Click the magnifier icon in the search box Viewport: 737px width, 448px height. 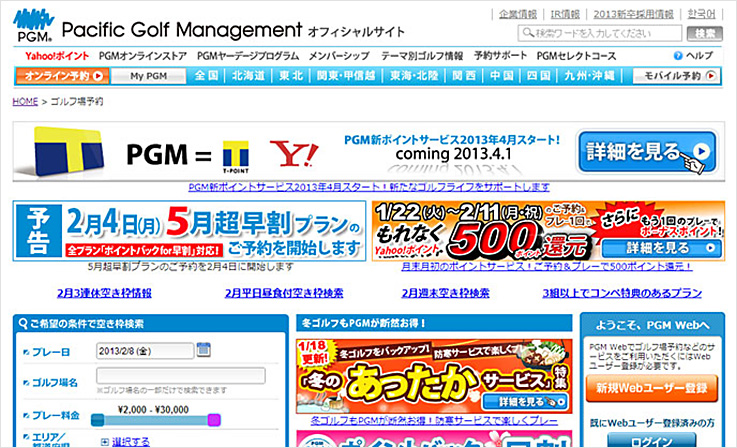528,33
